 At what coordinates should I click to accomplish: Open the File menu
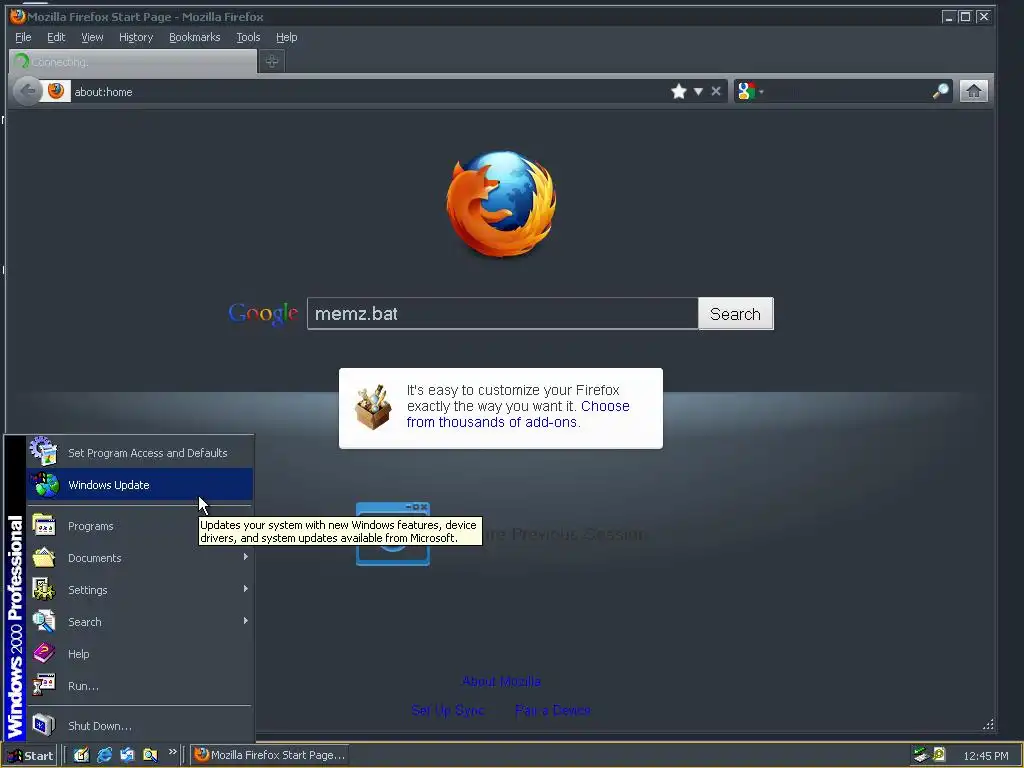click(23, 37)
